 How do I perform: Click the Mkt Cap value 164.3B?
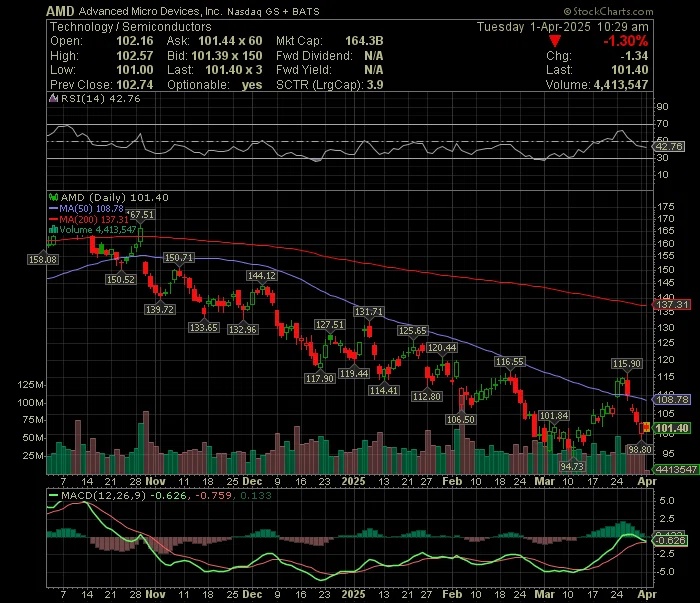coord(364,41)
